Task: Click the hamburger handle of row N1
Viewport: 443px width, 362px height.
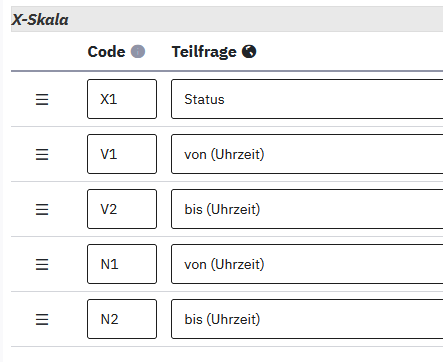Action: pos(42,264)
